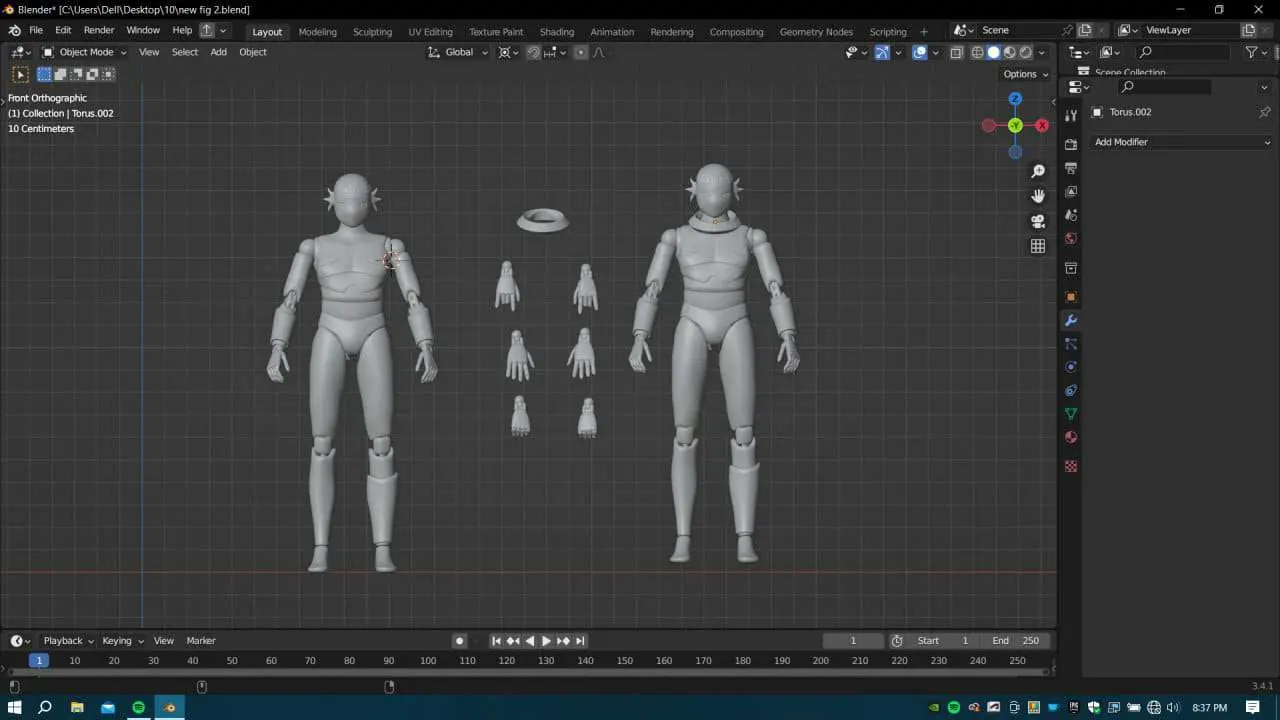Click the Options button in viewport

[1025, 74]
